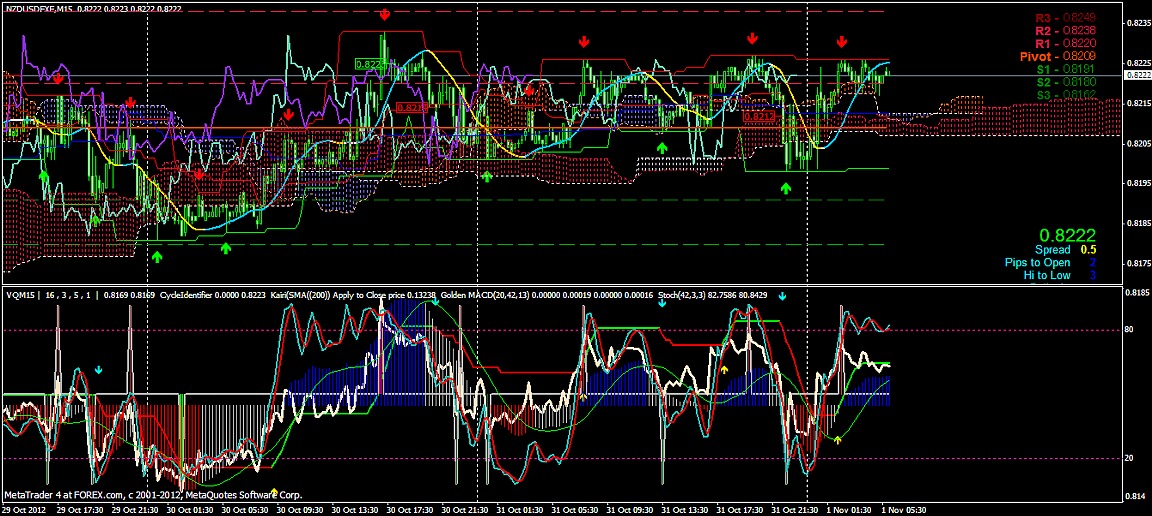Click the green 0.8223 price box label

(370, 63)
